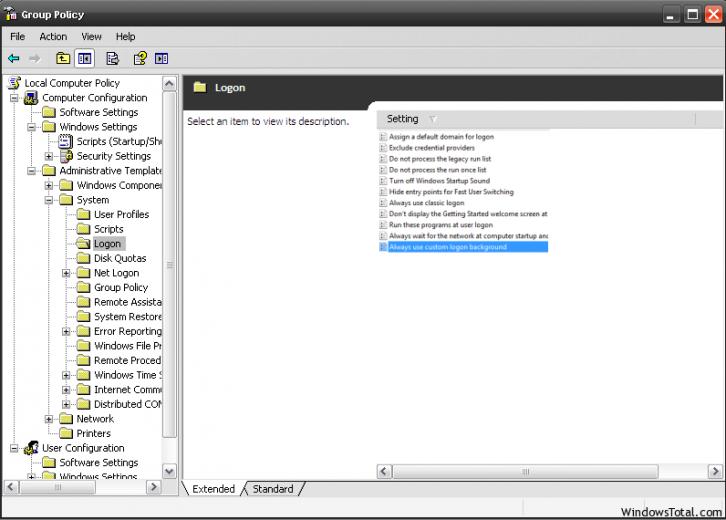Screen dimensions: 726x520
Task: Select the Disk Quotas tree folder
Action: [x=119, y=258]
